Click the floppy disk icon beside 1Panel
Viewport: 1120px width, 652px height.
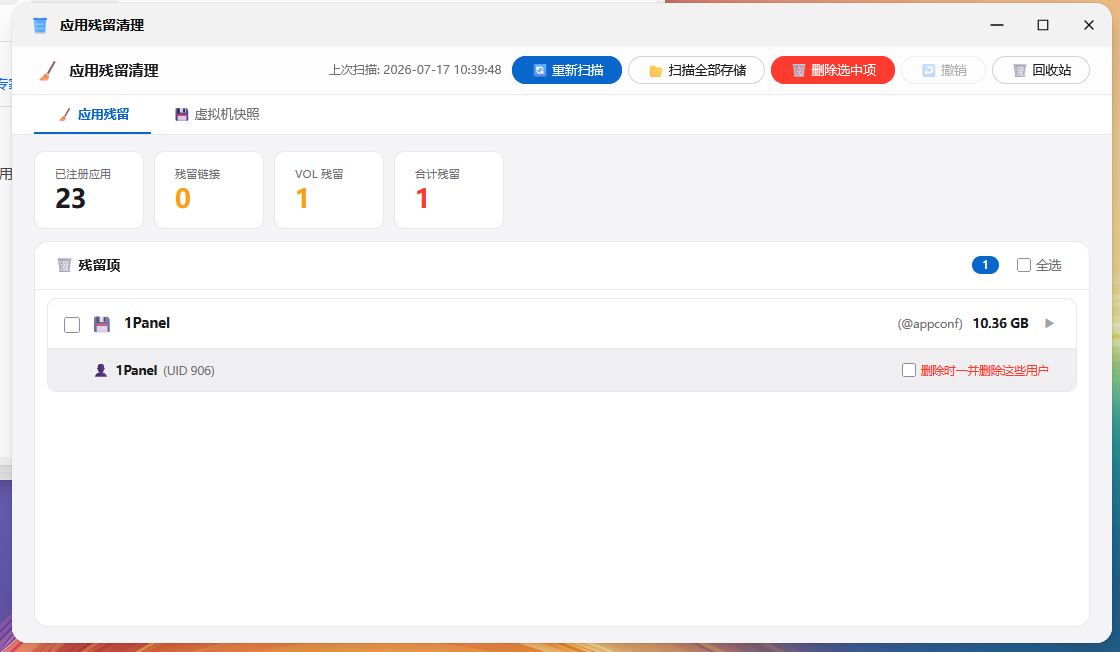point(102,324)
